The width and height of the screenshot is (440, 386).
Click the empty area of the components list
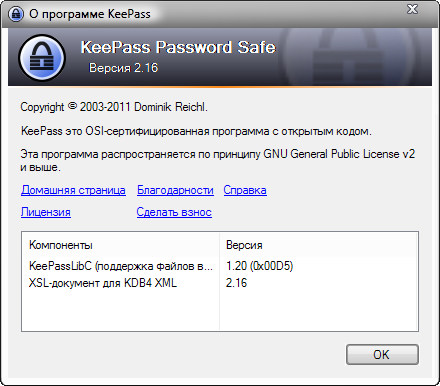pos(220,311)
